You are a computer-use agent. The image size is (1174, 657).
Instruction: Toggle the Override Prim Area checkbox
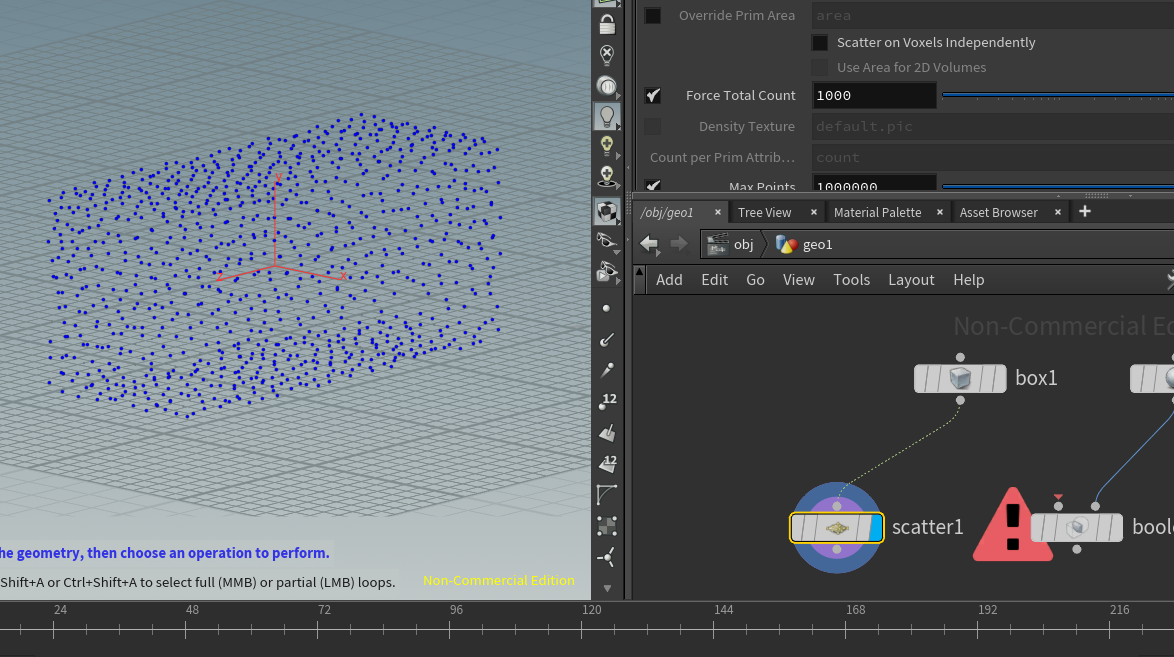(651, 15)
